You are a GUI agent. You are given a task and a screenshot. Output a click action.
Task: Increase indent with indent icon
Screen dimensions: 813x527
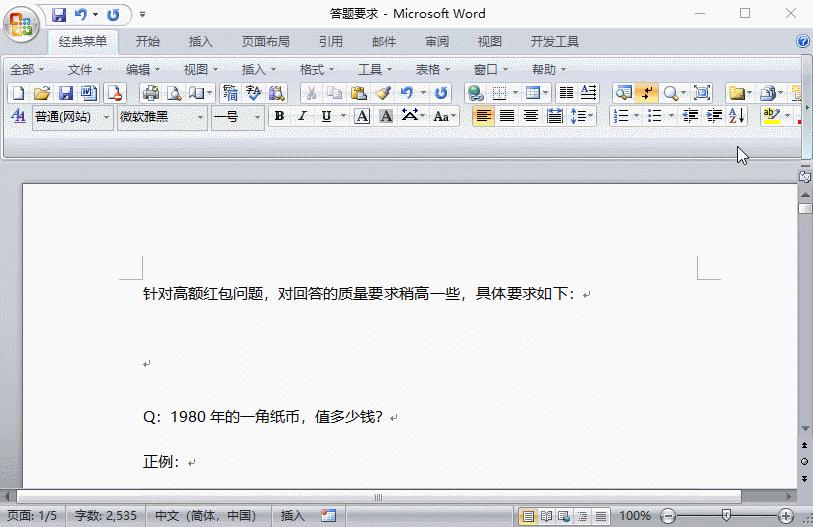pyautogui.click(x=714, y=116)
